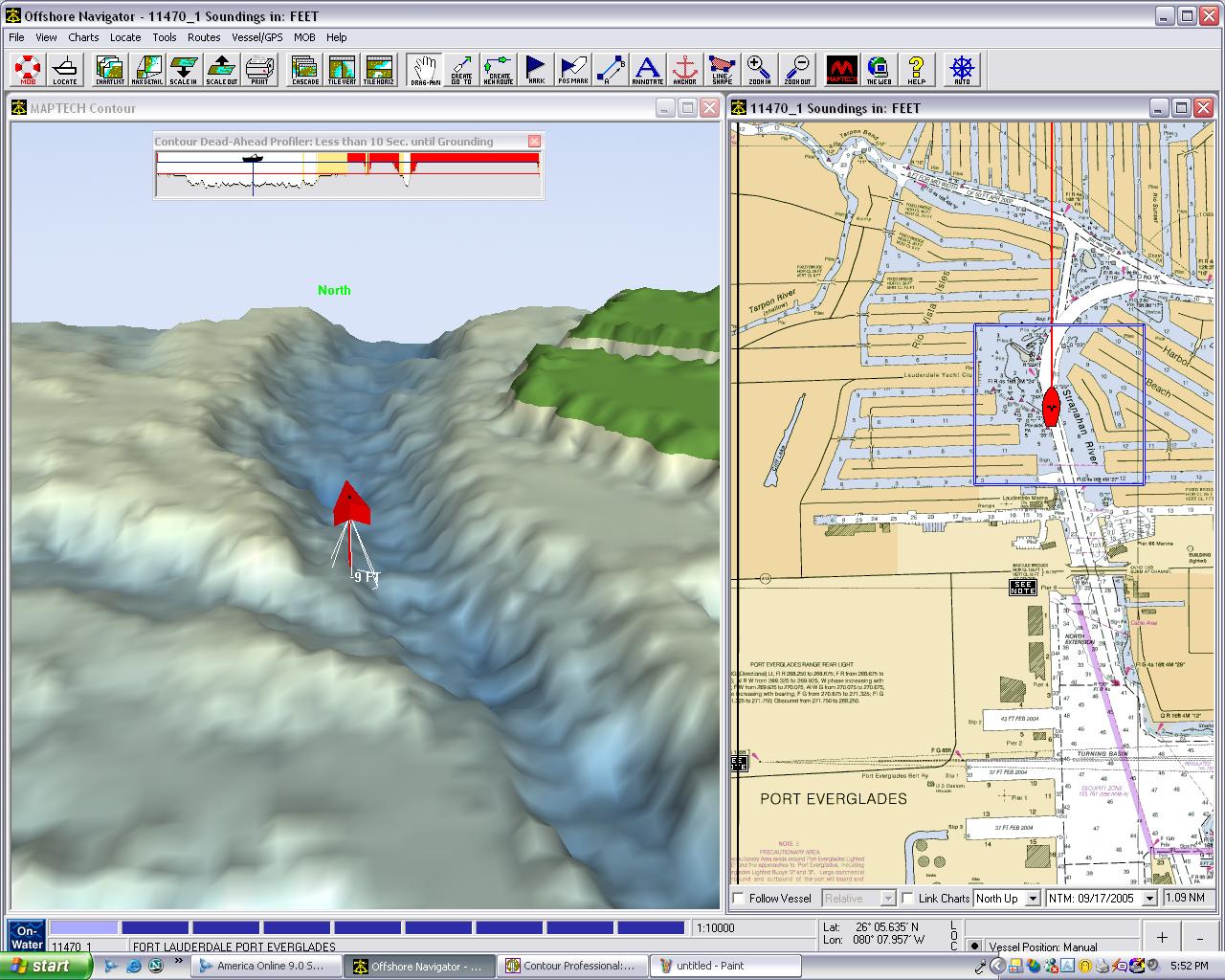Open the North Up orientation dropdown

(1032, 899)
